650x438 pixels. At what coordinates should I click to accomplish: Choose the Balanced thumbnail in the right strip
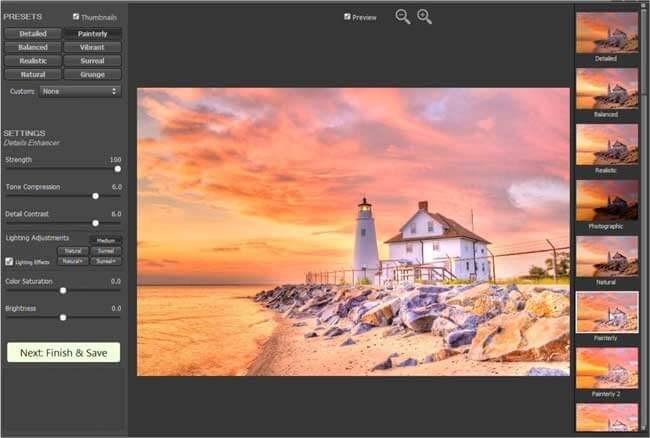pyautogui.click(x=607, y=88)
